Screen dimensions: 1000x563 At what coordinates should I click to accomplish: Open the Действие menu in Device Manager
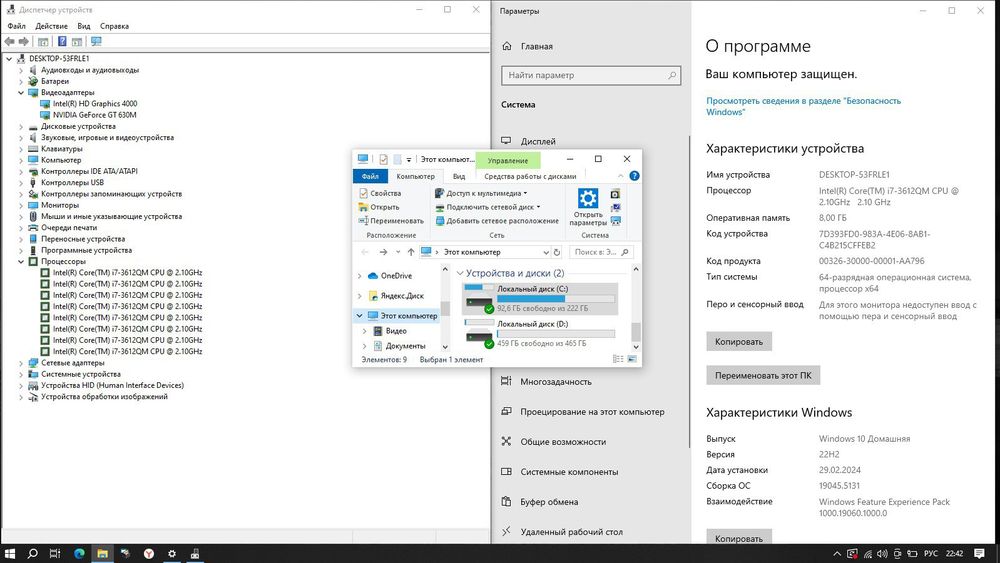51,26
